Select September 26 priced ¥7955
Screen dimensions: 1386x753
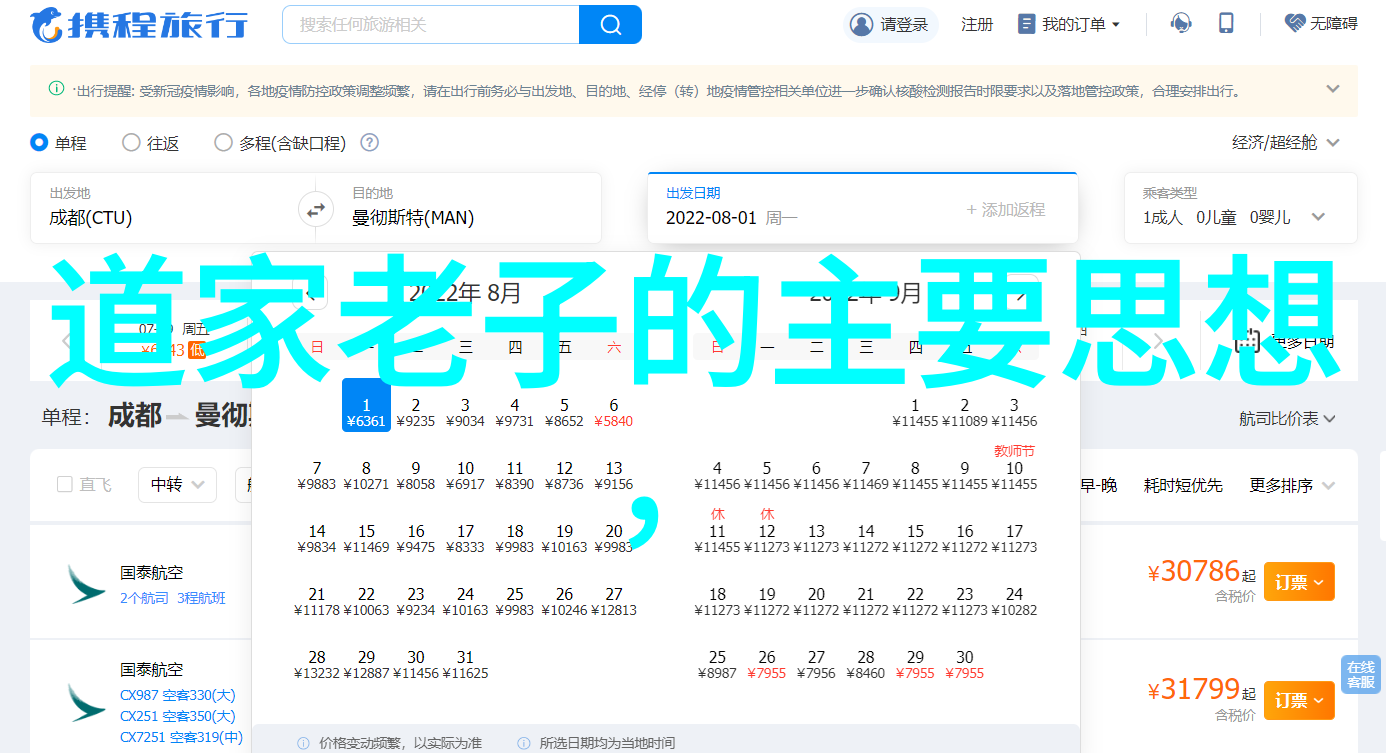767,664
